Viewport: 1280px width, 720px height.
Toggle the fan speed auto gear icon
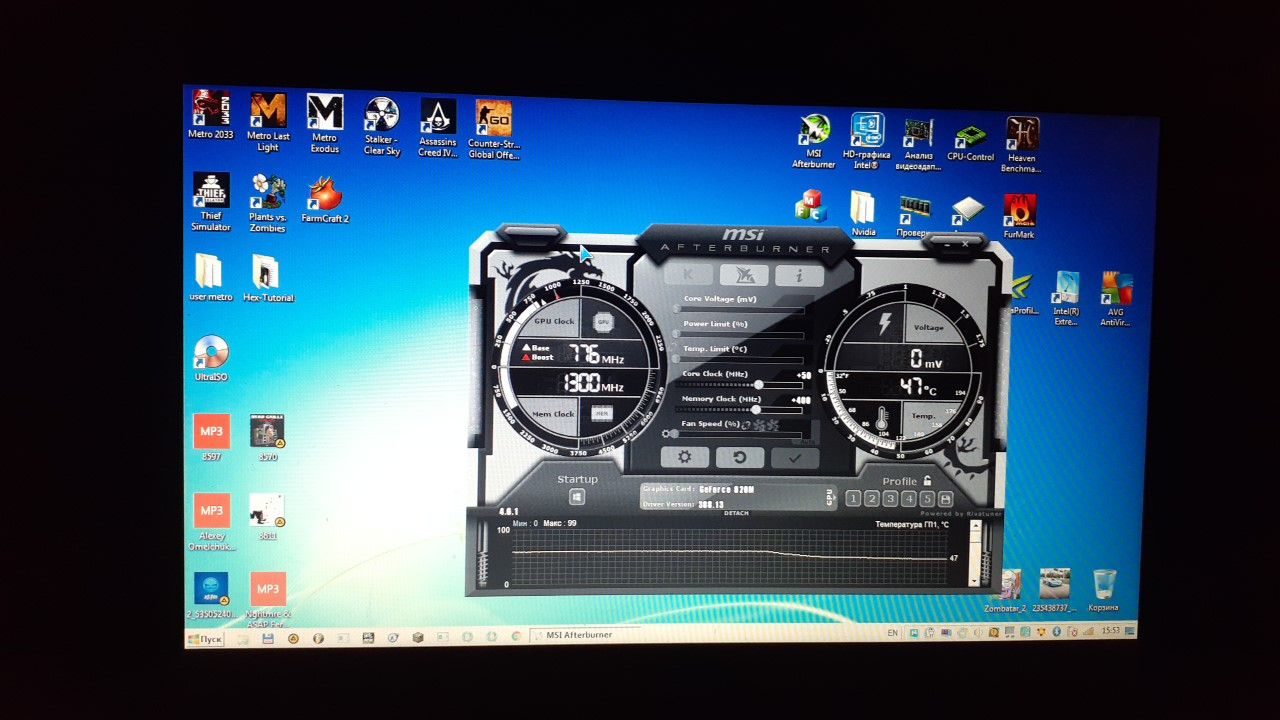coord(666,433)
